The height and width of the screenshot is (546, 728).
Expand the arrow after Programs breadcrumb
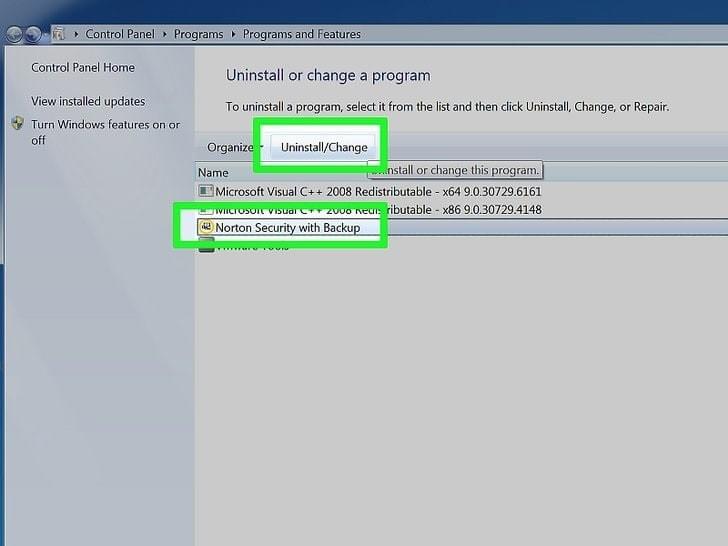[233, 34]
